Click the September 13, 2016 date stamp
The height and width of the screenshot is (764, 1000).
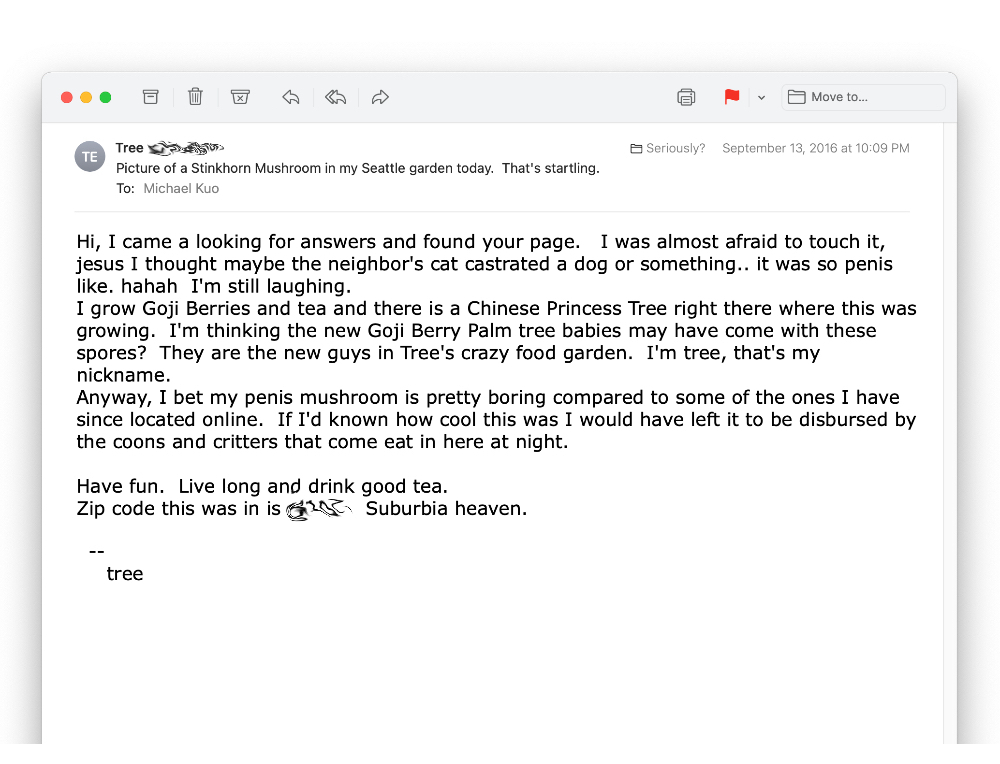(816, 148)
